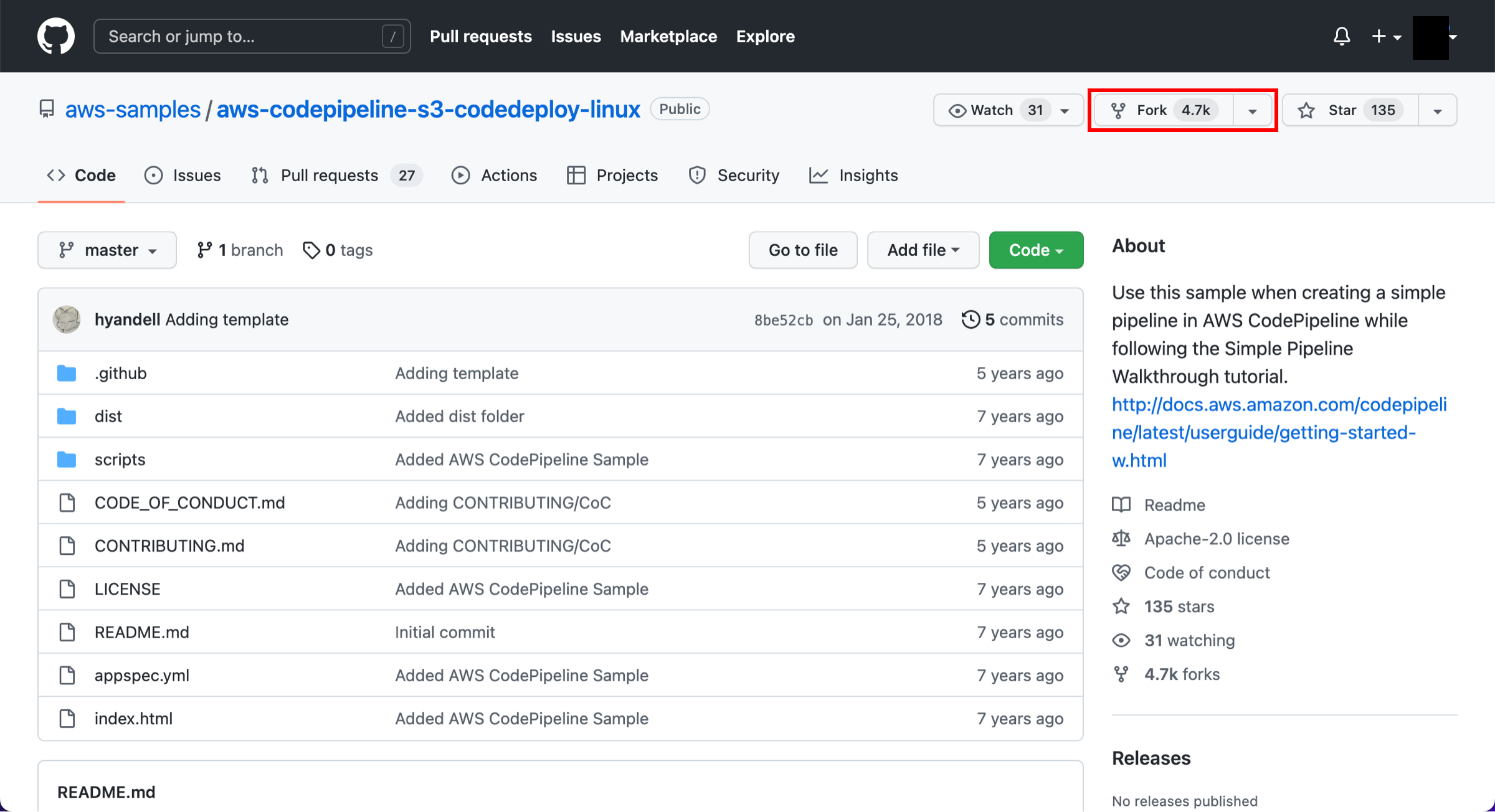The image size is (1495, 812).
Task: Open the notifications bell
Action: pyautogui.click(x=1342, y=36)
